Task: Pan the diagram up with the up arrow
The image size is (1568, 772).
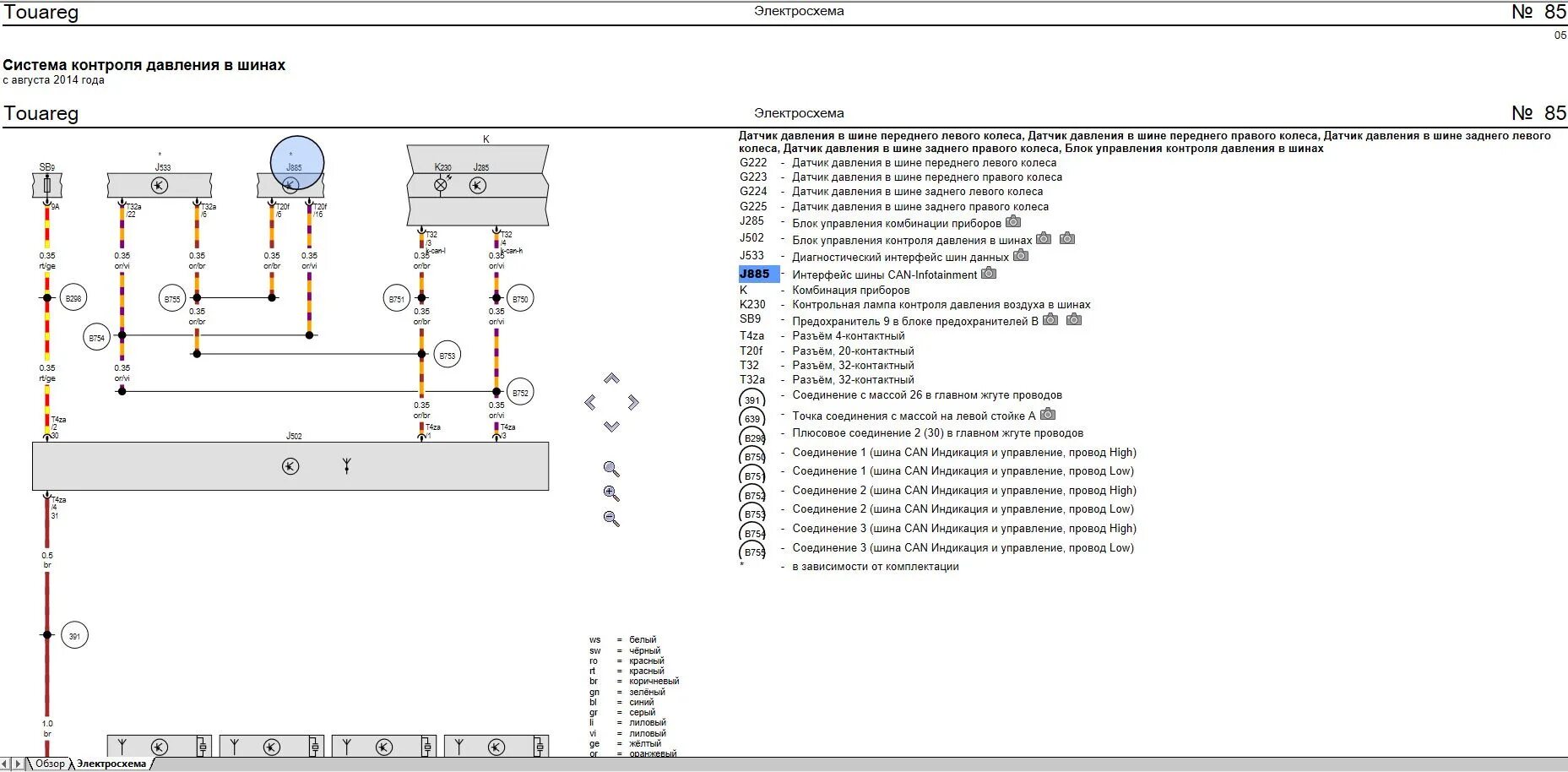Action: pos(611,378)
